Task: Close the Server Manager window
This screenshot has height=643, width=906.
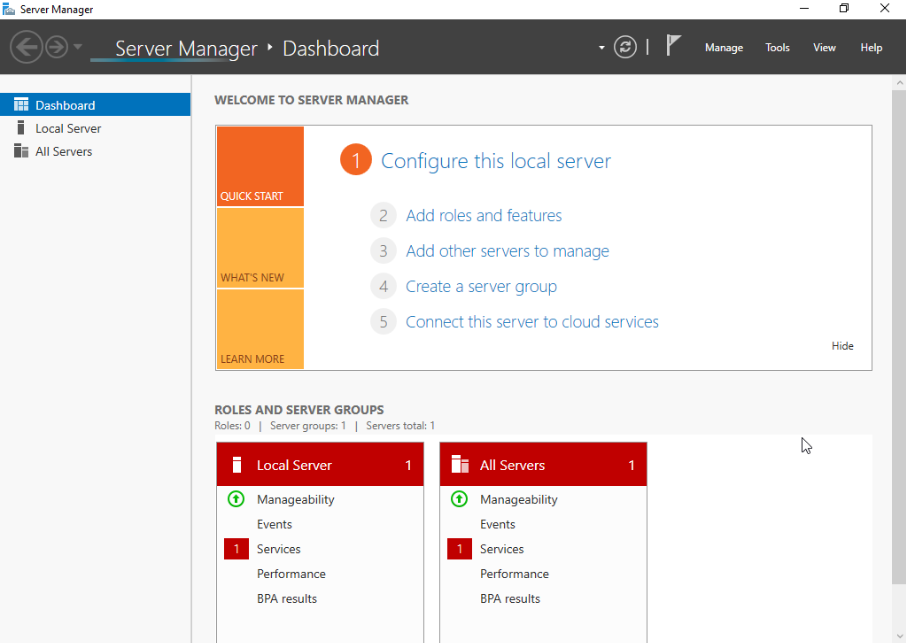Action: pyautogui.click(x=885, y=9)
